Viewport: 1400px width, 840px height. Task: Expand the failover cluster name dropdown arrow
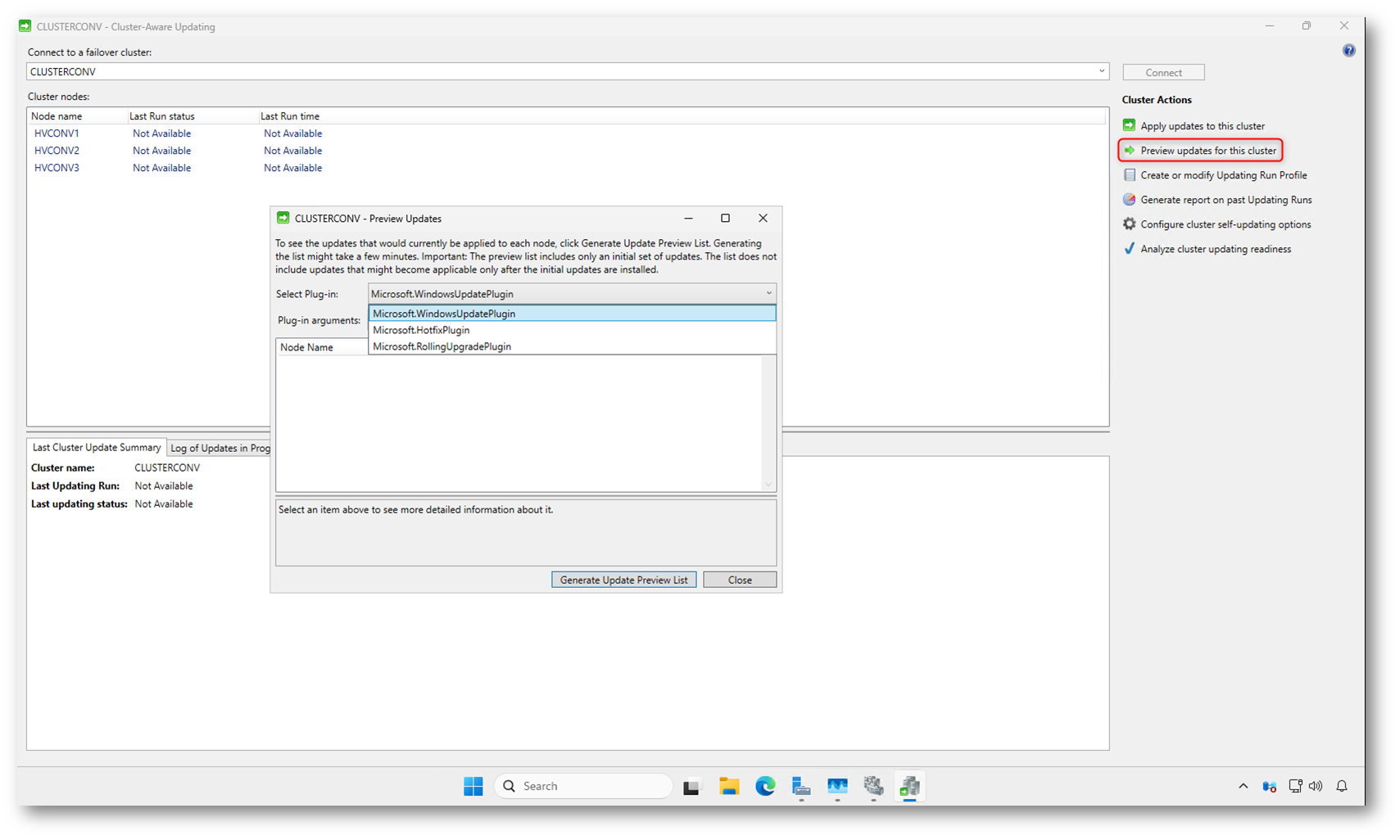[1101, 71]
